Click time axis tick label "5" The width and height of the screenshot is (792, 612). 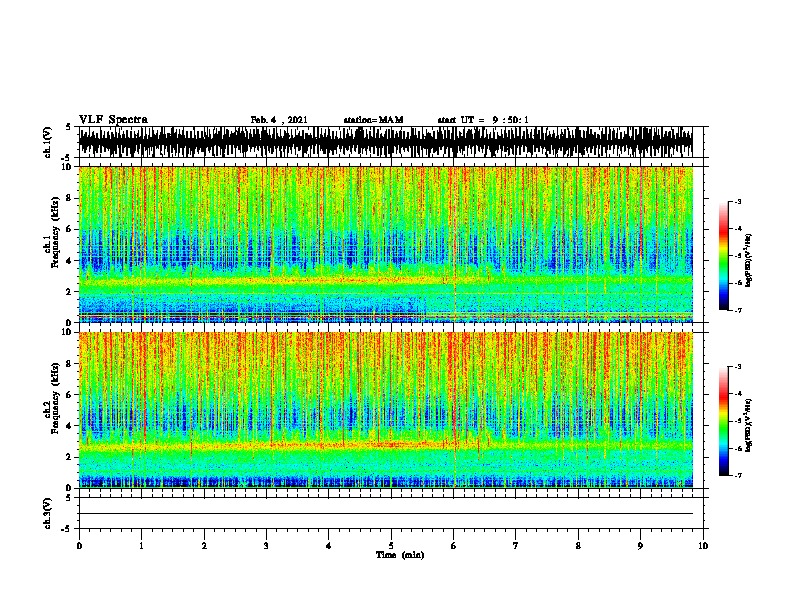(391, 546)
